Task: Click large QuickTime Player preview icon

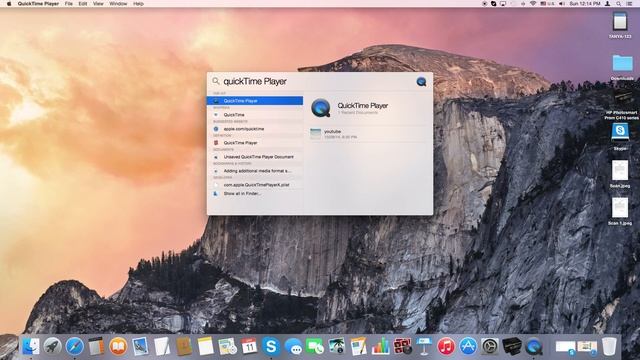Action: click(x=321, y=108)
